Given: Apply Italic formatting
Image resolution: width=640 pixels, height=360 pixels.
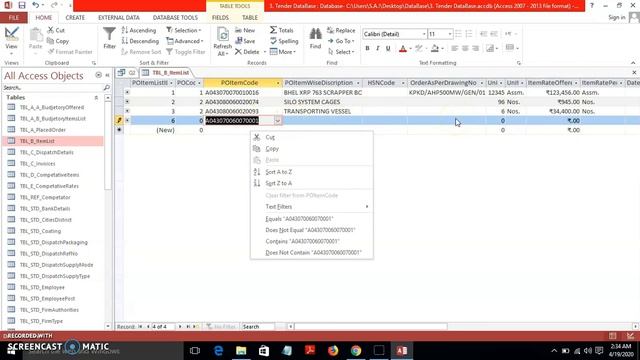Looking at the screenshot, I should pyautogui.click(x=378, y=48).
